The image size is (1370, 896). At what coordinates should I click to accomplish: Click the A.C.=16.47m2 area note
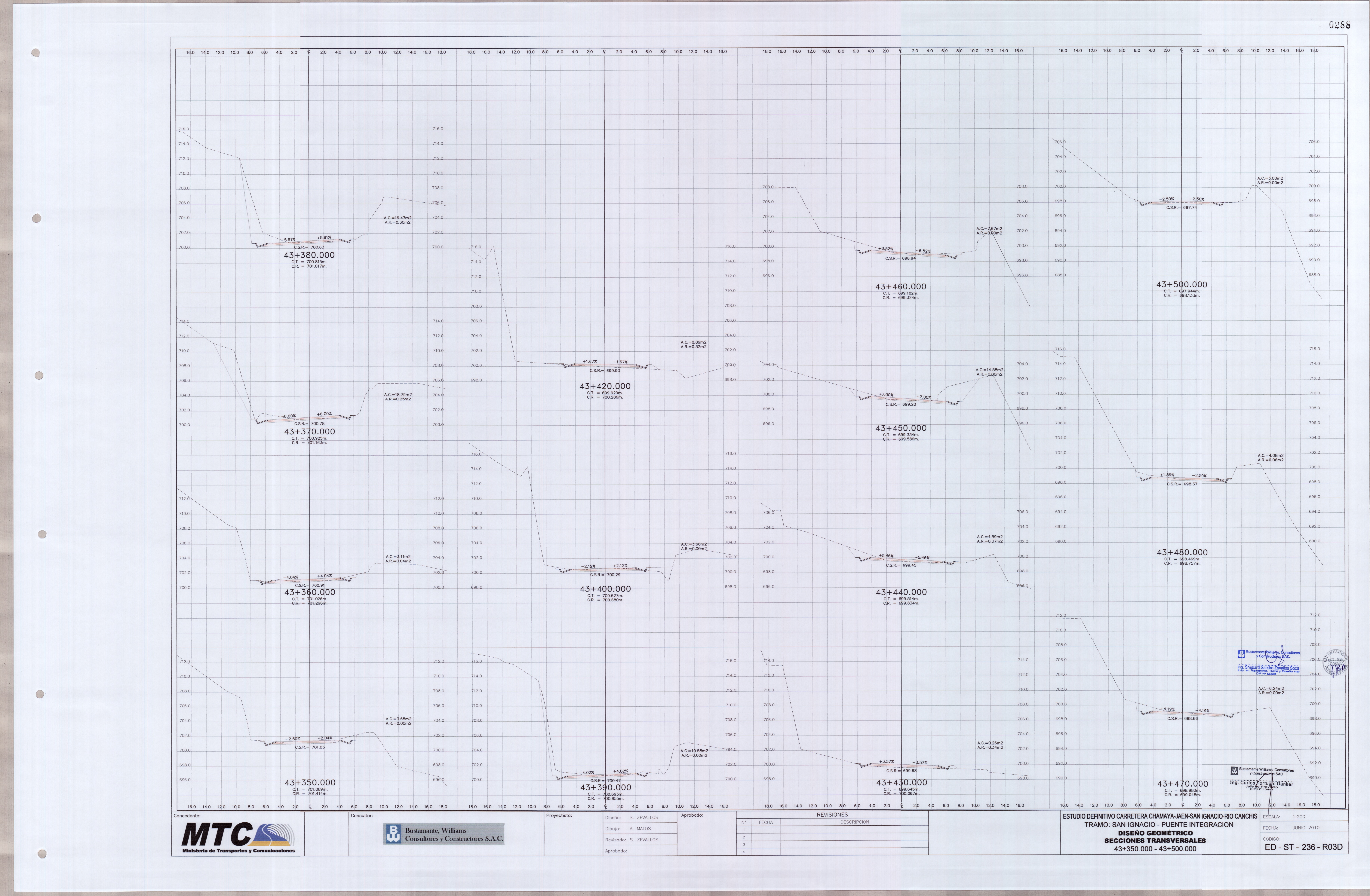pyautogui.click(x=398, y=218)
